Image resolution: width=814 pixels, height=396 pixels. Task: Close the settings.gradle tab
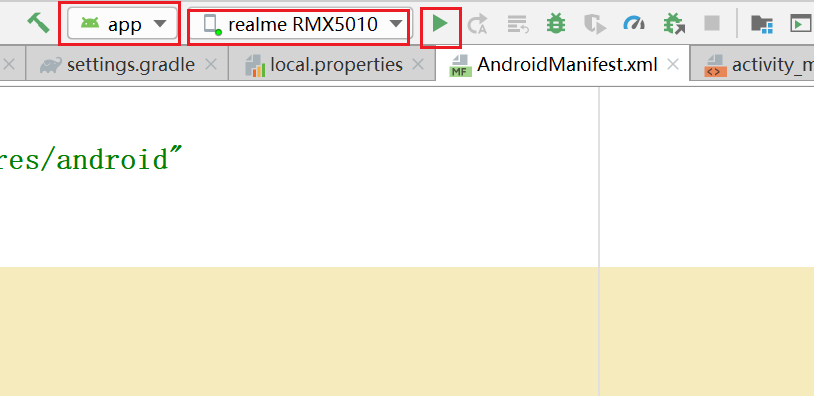click(x=211, y=65)
